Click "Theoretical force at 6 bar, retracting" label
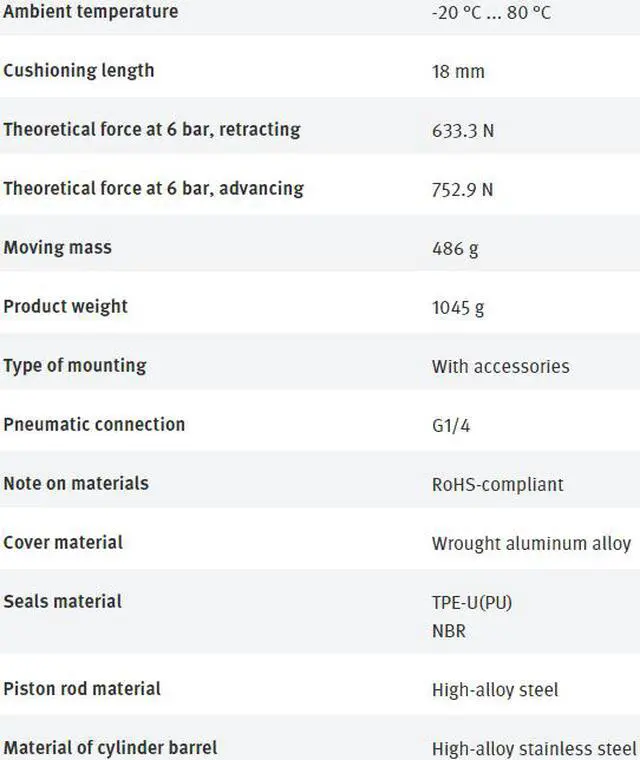Screen dimensions: 640x760 pyautogui.click(x=151, y=130)
